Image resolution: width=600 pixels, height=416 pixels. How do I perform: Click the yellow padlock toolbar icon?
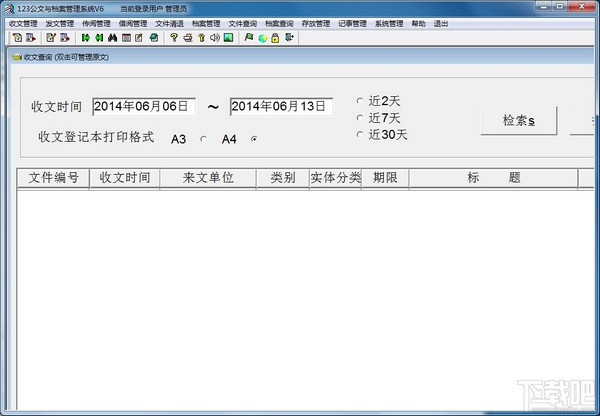click(x=275, y=38)
